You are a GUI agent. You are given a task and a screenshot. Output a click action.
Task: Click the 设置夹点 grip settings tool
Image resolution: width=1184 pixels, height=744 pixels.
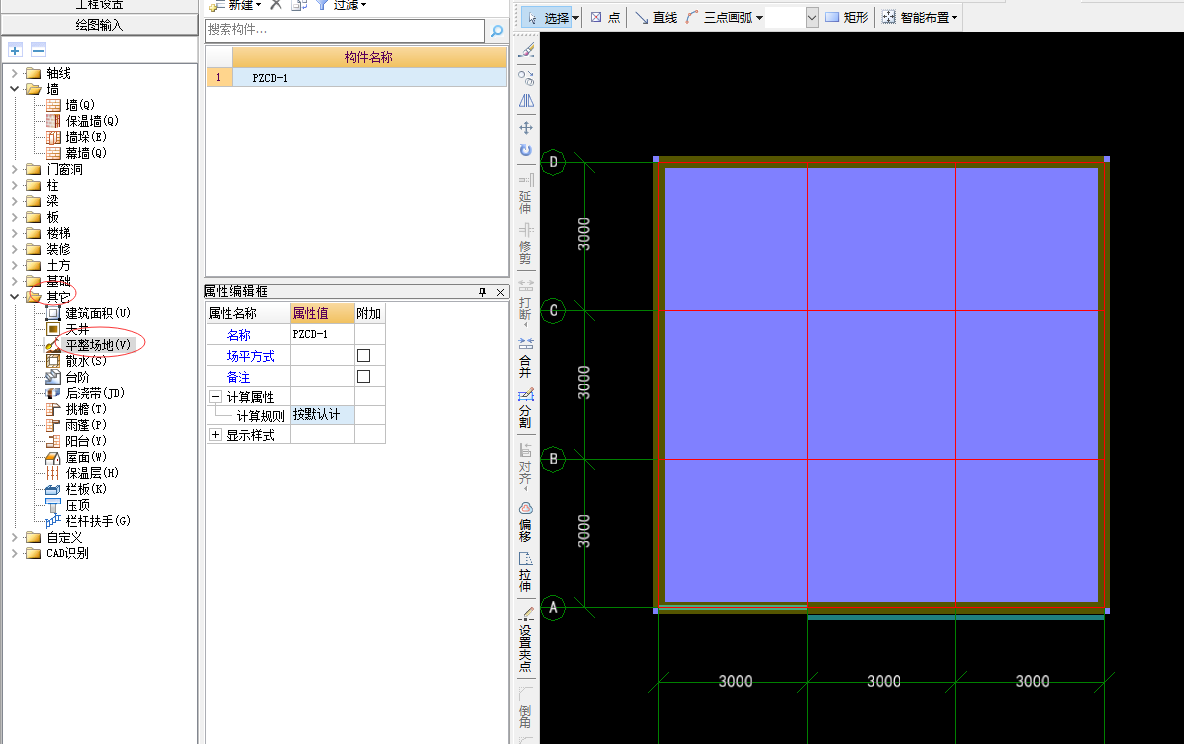click(526, 640)
